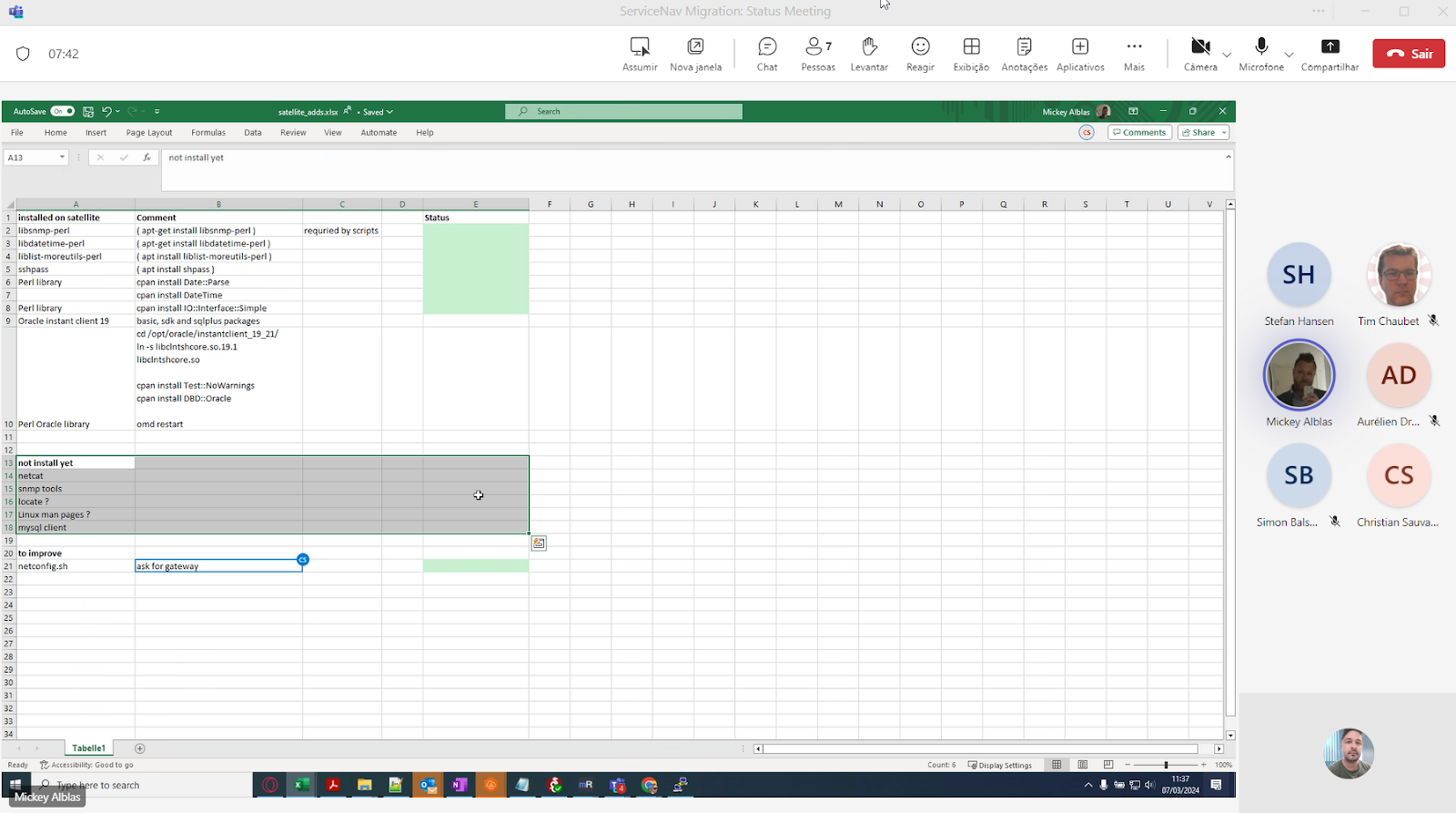Viewport: 1456px width, 813px height.
Task: Adjust the zoom slider handle
Action: click(1166, 765)
